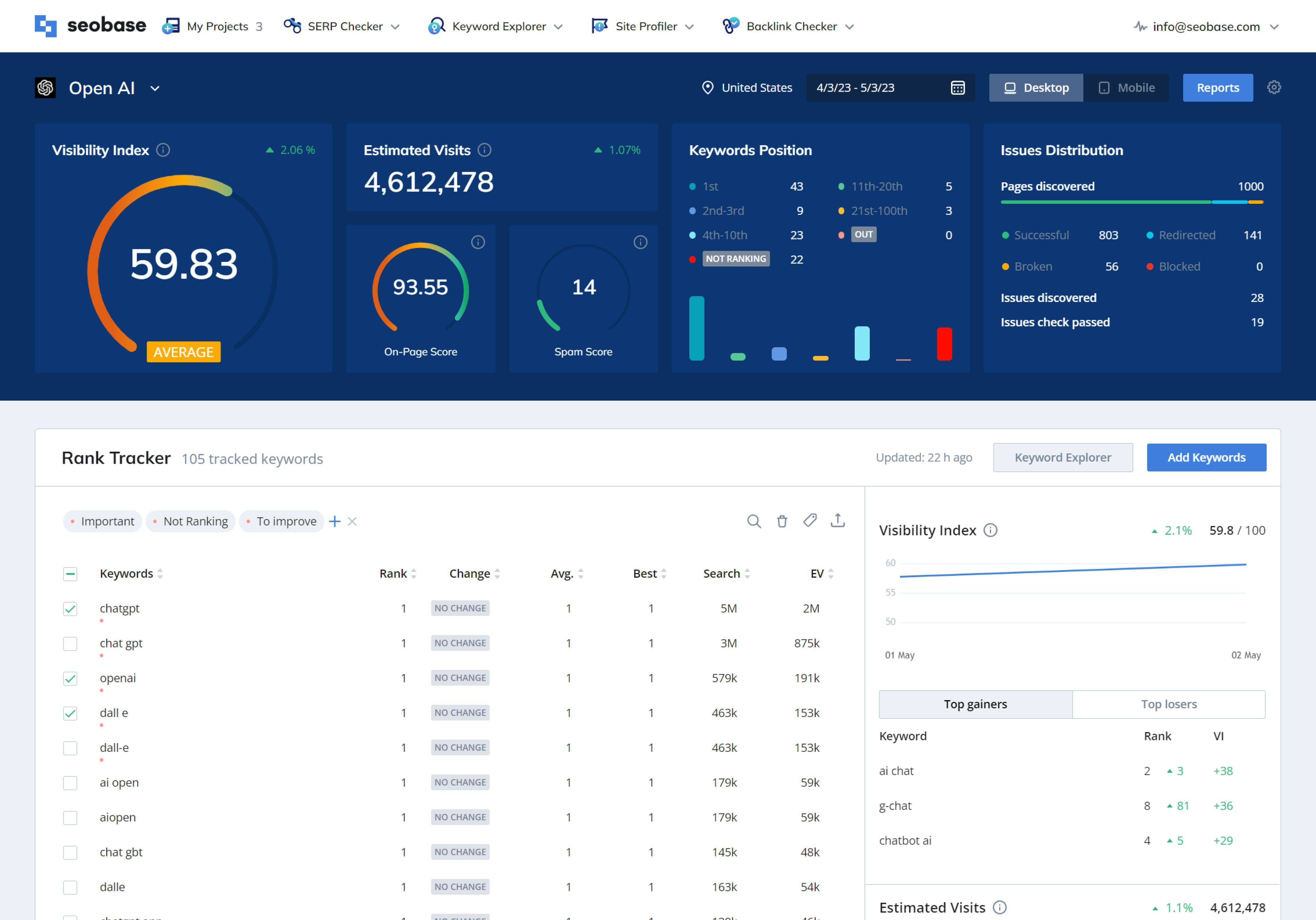Click info icon beside Estimated Visits header
Viewport: 1316px width, 920px height.
click(484, 150)
